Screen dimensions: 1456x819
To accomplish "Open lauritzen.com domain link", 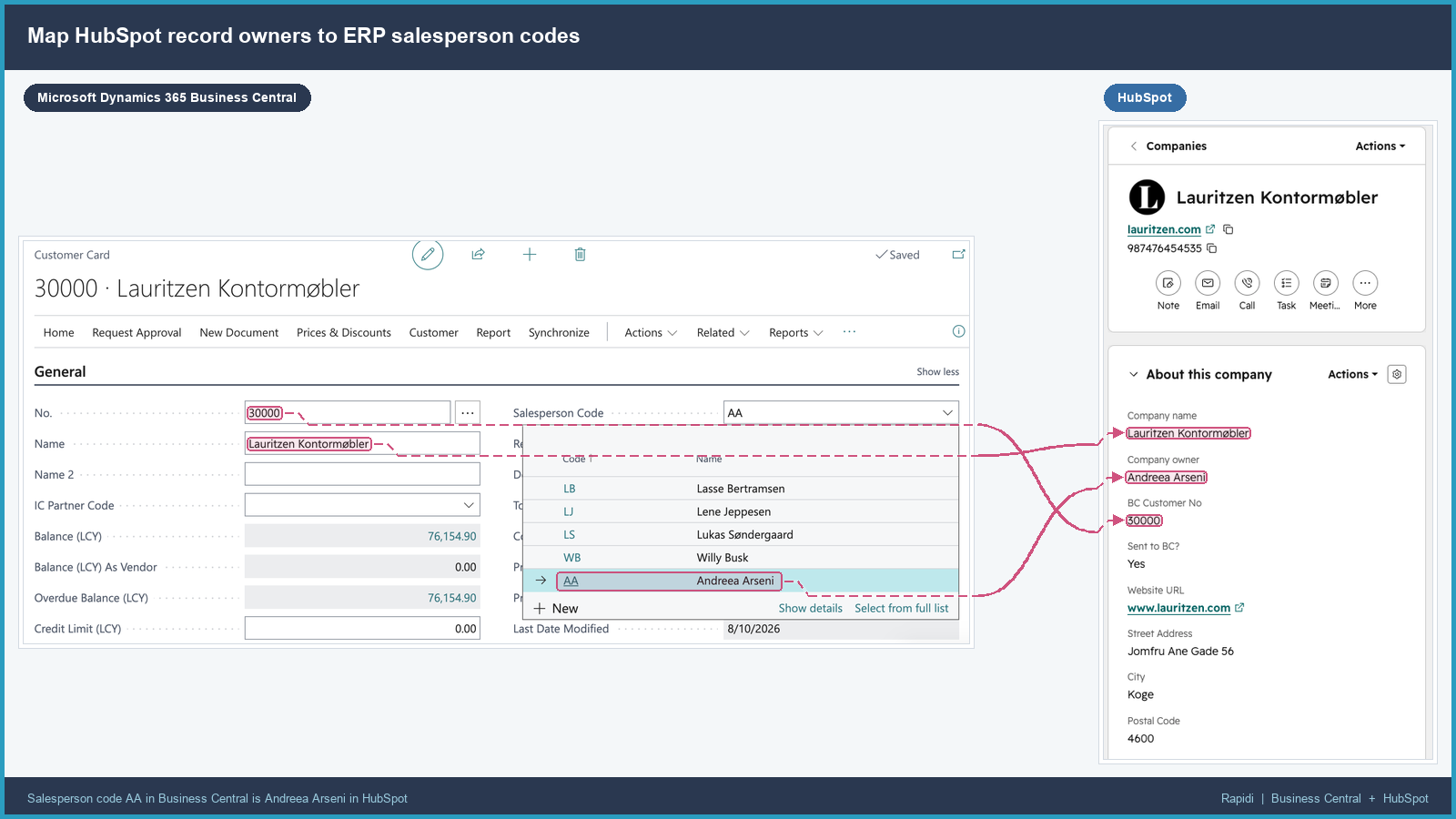I will click(x=1164, y=229).
